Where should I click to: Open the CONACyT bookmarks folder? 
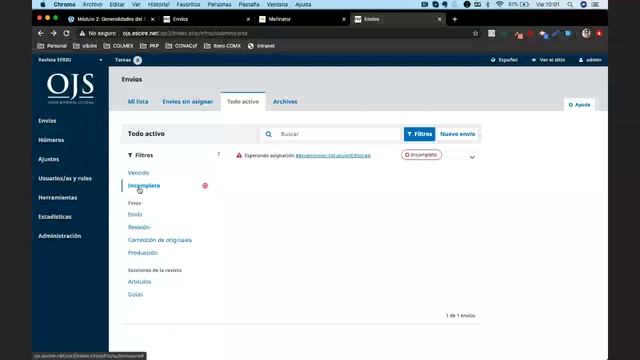[181, 46]
